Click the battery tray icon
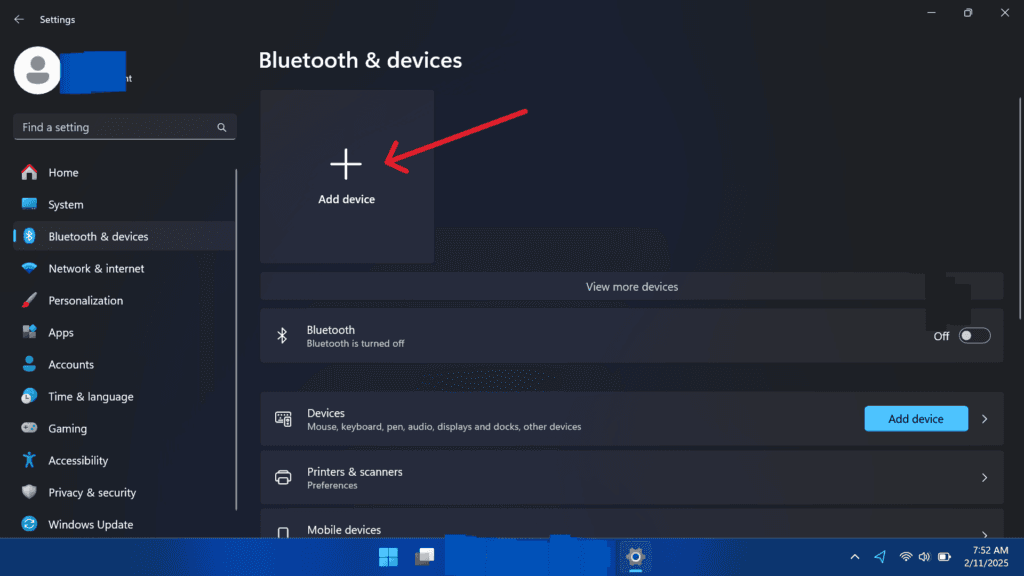This screenshot has height=576, width=1024. [944, 557]
